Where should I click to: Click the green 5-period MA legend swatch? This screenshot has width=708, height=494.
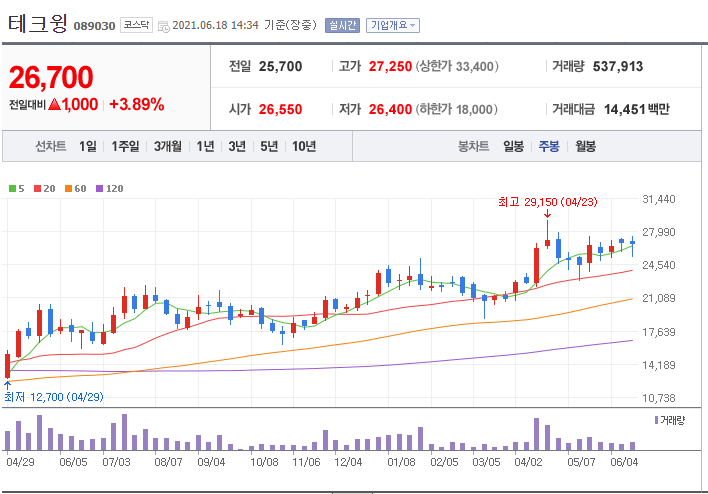pyautogui.click(x=12, y=189)
